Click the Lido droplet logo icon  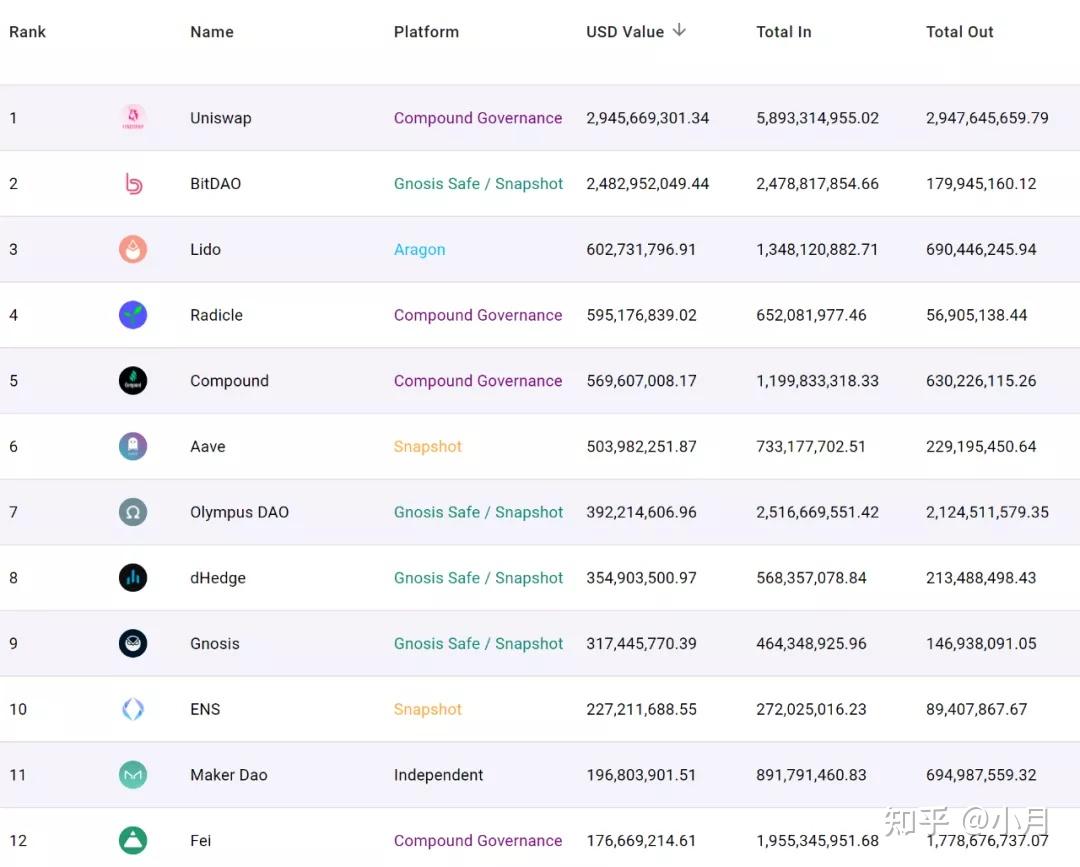click(x=133, y=250)
